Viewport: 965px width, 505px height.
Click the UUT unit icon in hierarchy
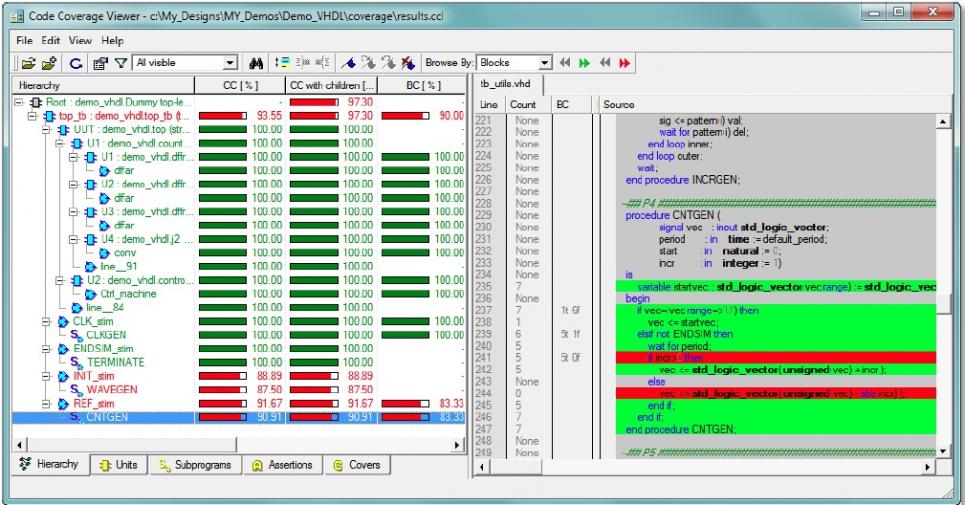pos(63,130)
